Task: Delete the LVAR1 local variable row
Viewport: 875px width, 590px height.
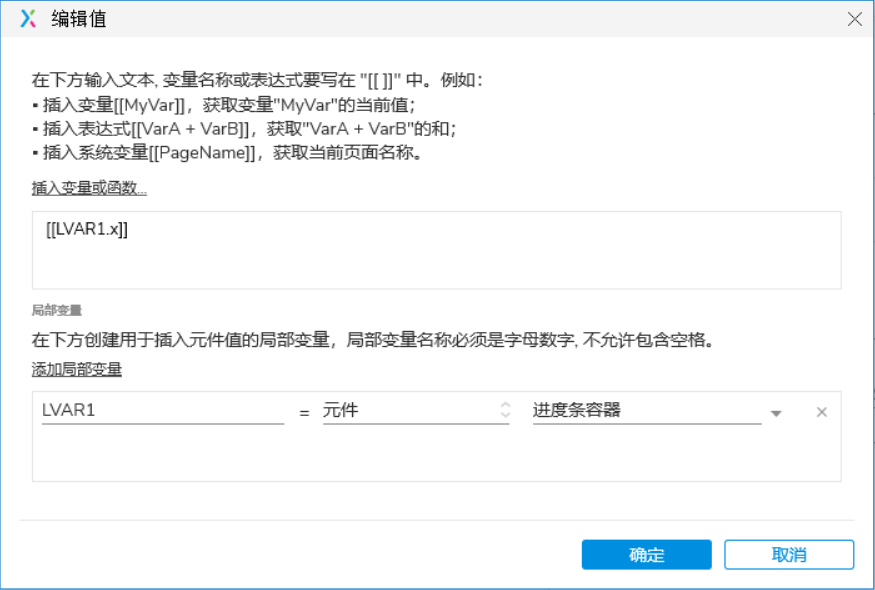Action: pyautogui.click(x=821, y=412)
